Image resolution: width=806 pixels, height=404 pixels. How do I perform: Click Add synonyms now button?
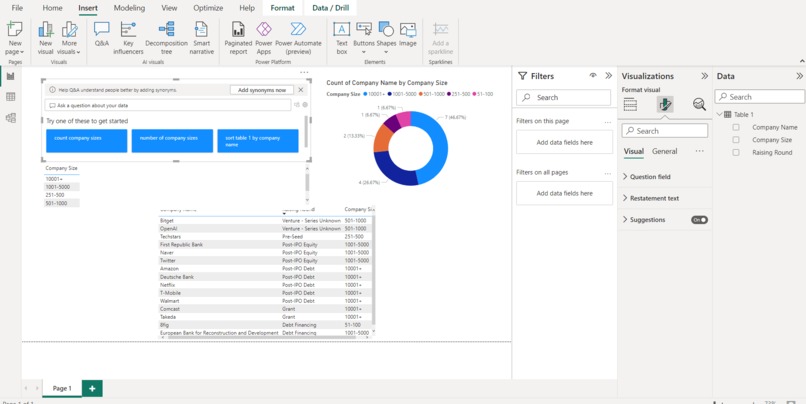click(262, 90)
